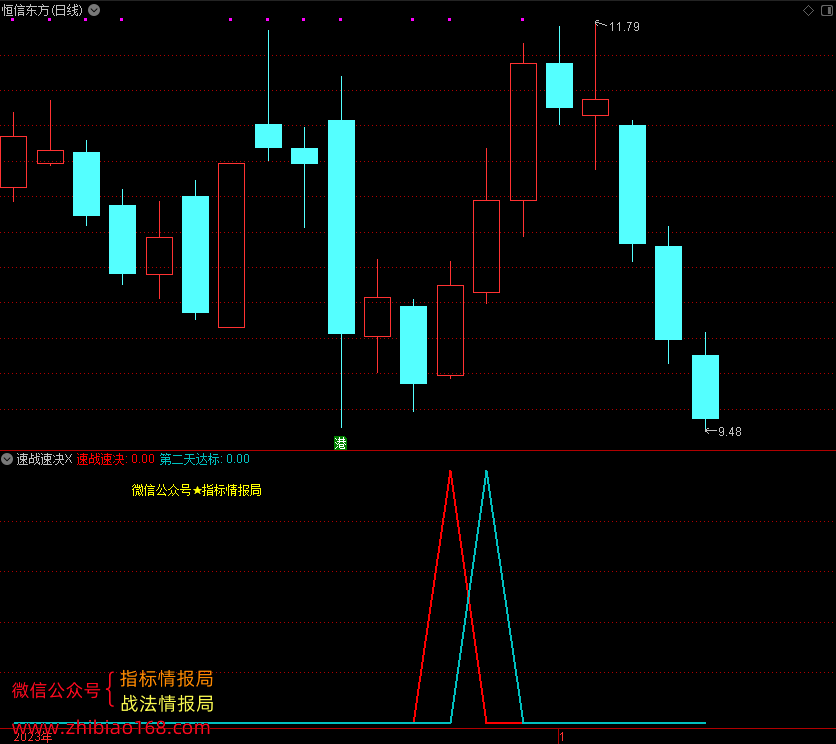Click the red 速战速决: 0.00 value
Viewport: 836px width, 744px height.
(x=115, y=459)
